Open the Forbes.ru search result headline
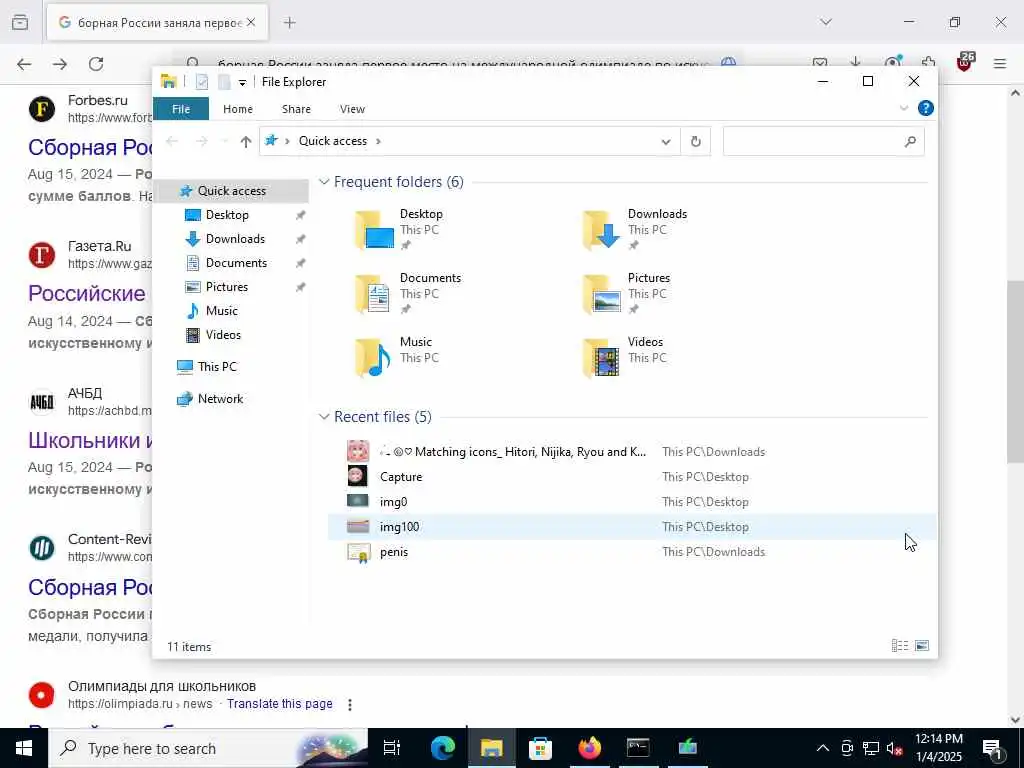The width and height of the screenshot is (1024, 768). [x=90, y=148]
